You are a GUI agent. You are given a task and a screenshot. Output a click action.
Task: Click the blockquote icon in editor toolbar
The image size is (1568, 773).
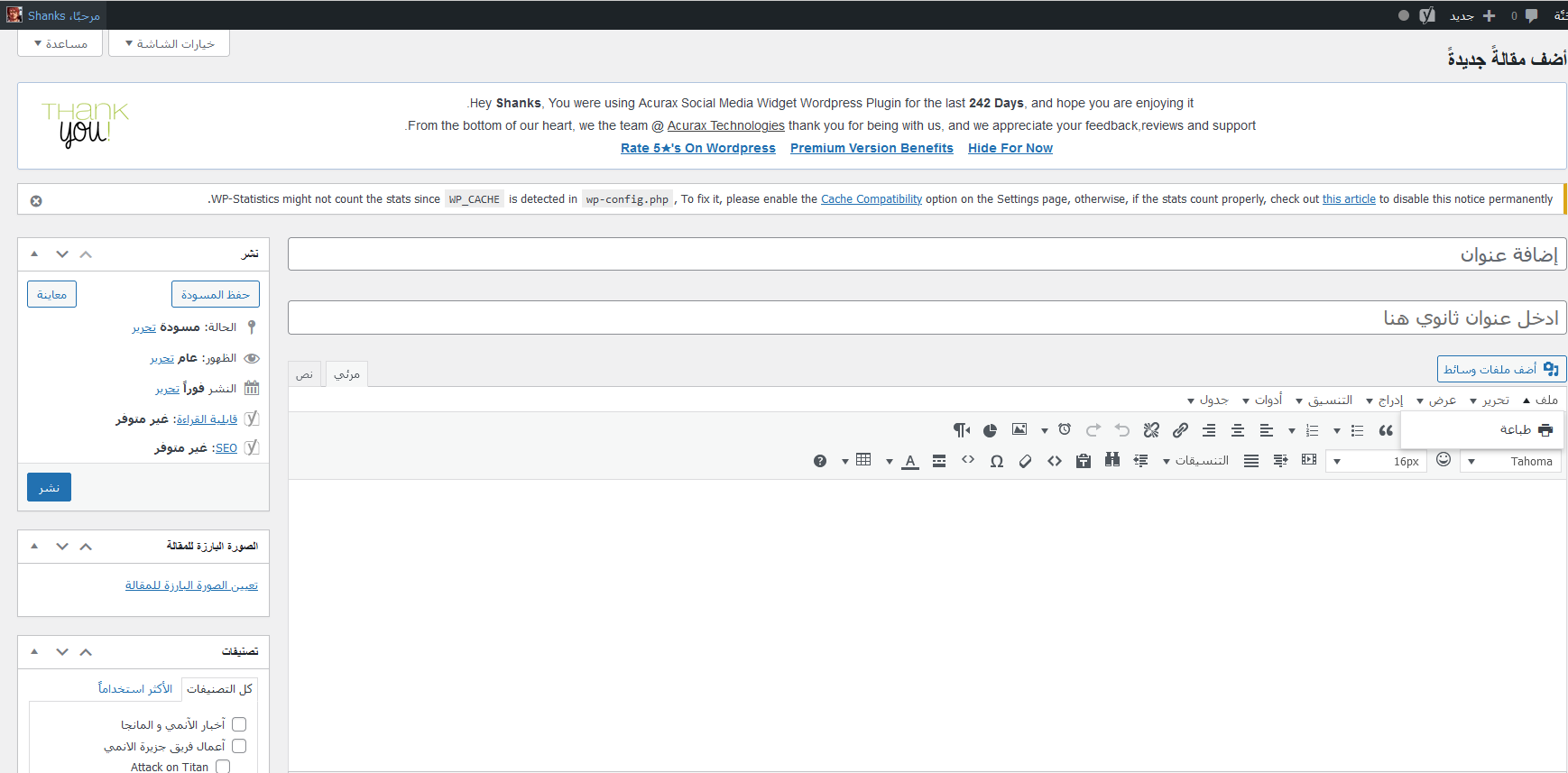[x=1386, y=430]
